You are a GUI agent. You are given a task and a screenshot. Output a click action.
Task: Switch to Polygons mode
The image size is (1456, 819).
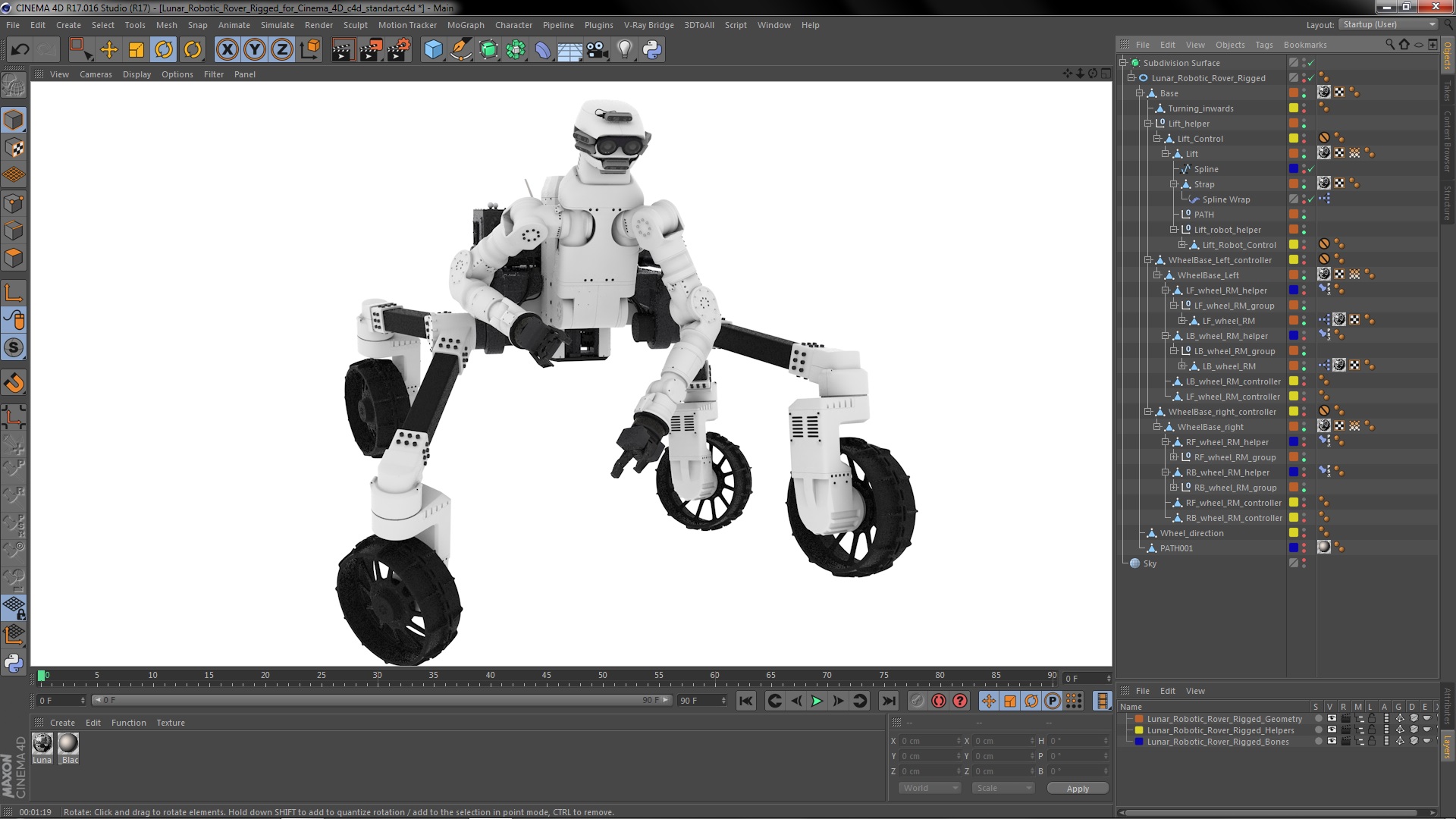pyautogui.click(x=14, y=258)
